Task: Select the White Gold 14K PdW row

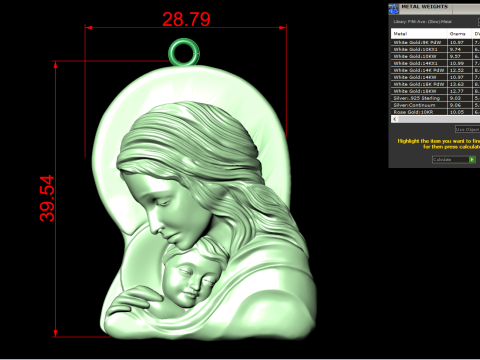Action: tap(435, 70)
